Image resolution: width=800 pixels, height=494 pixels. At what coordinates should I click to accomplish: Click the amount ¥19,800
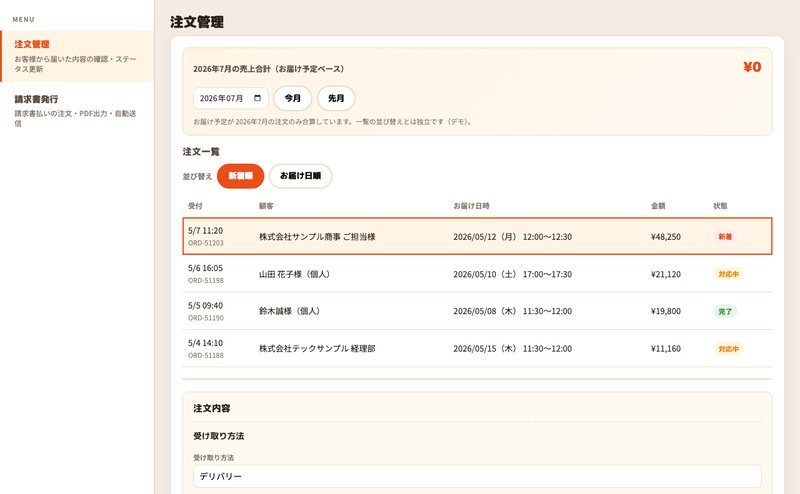point(666,311)
